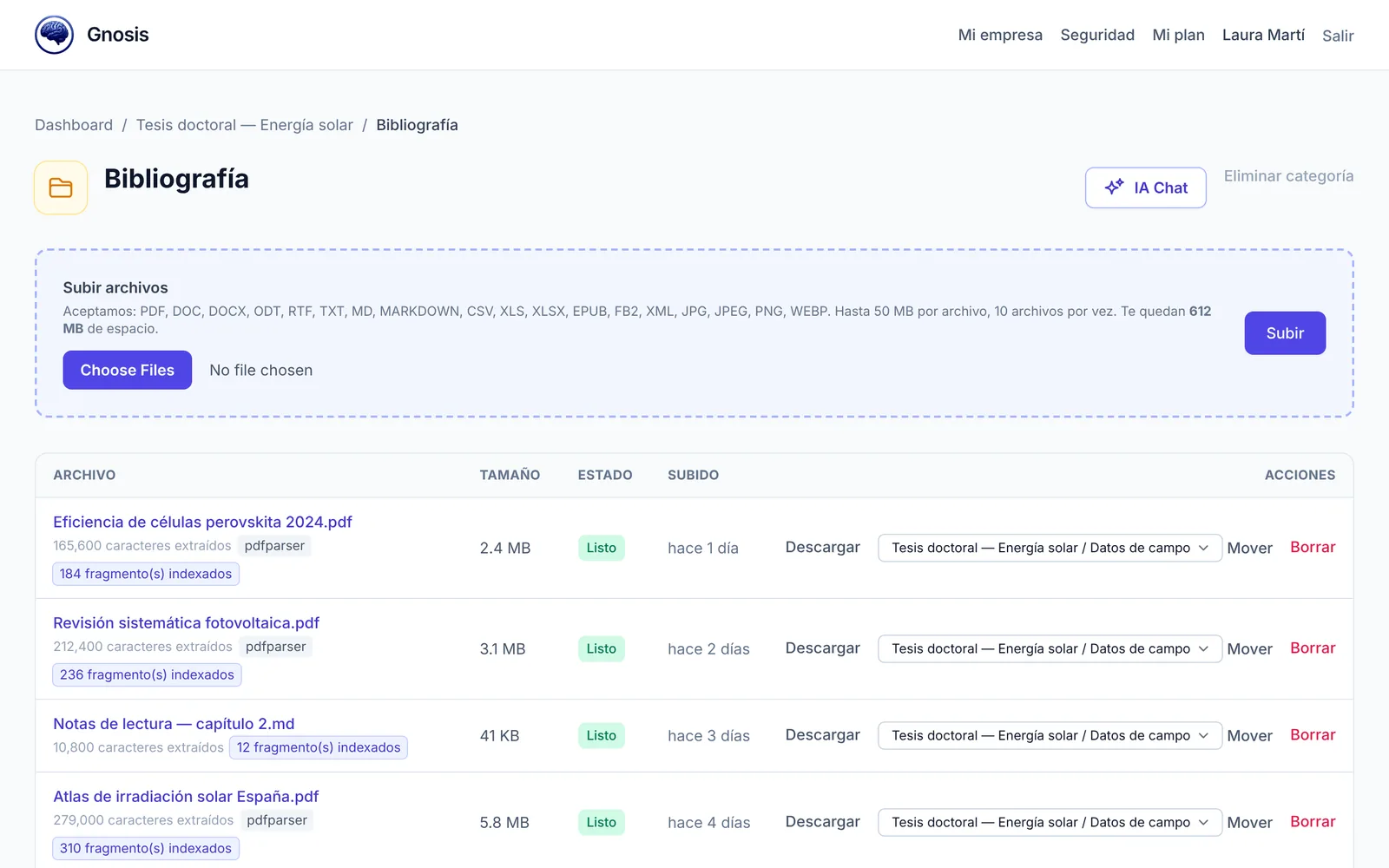
Task: Click Salir to log out
Action: [x=1338, y=36]
